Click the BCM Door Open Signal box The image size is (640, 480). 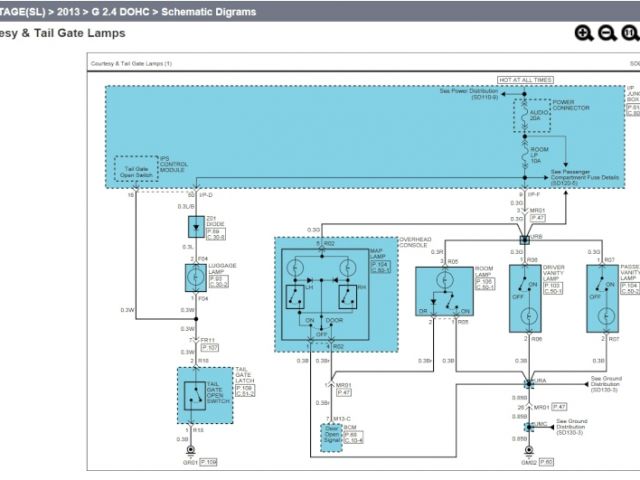[325, 431]
